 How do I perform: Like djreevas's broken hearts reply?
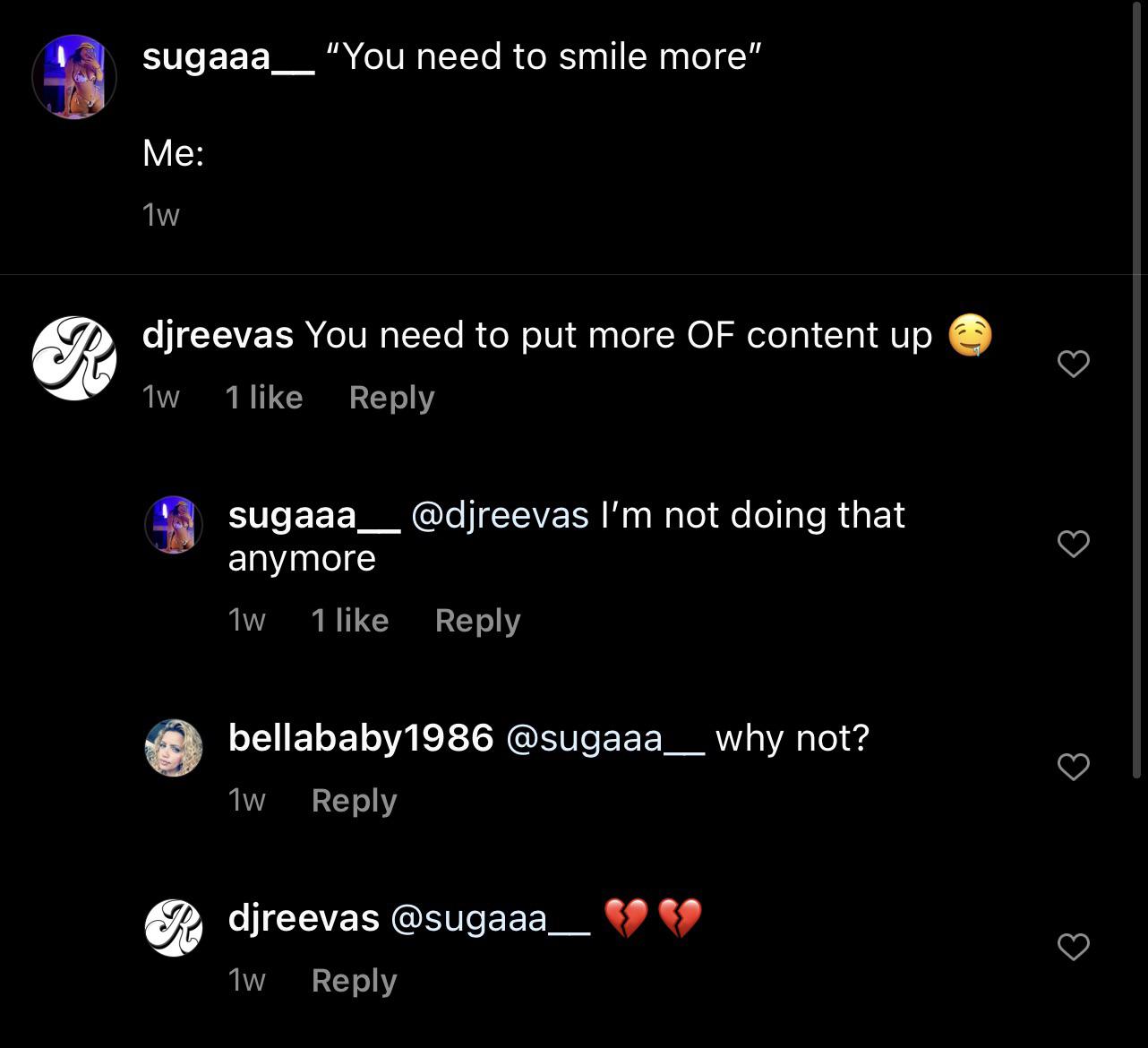point(1073,947)
